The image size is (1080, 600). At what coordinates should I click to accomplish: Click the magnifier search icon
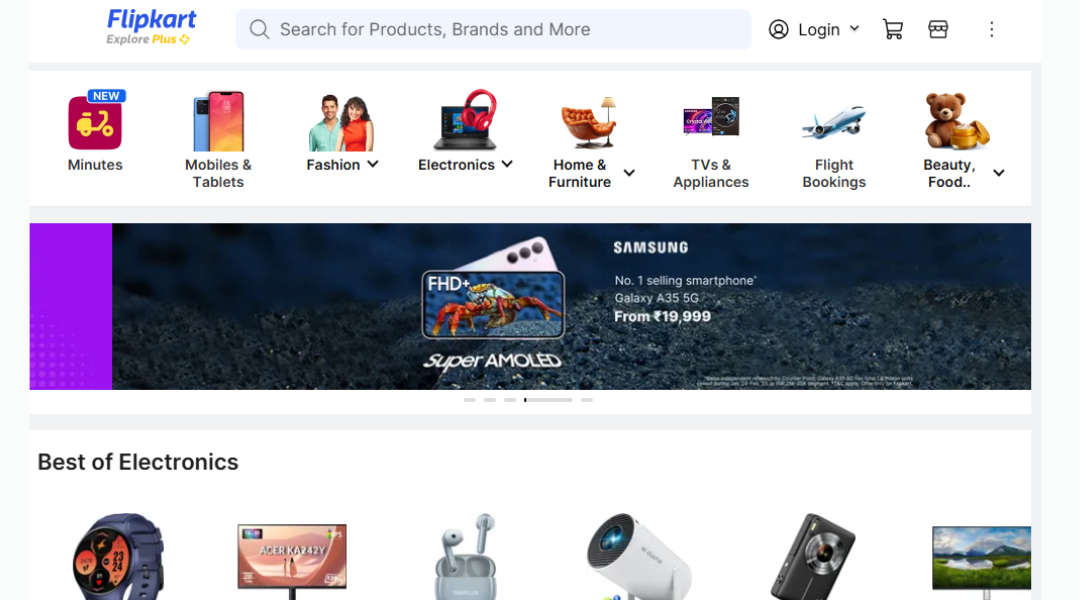[x=259, y=29]
